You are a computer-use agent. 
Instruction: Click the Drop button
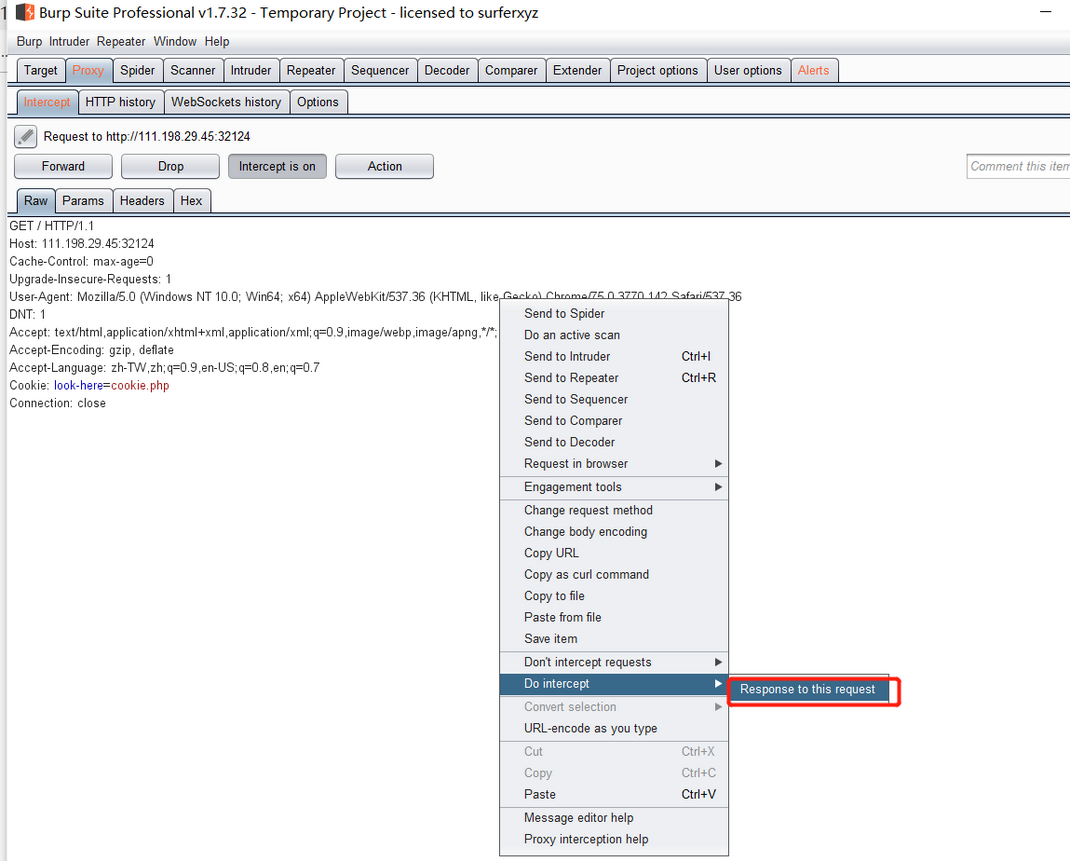point(171,166)
